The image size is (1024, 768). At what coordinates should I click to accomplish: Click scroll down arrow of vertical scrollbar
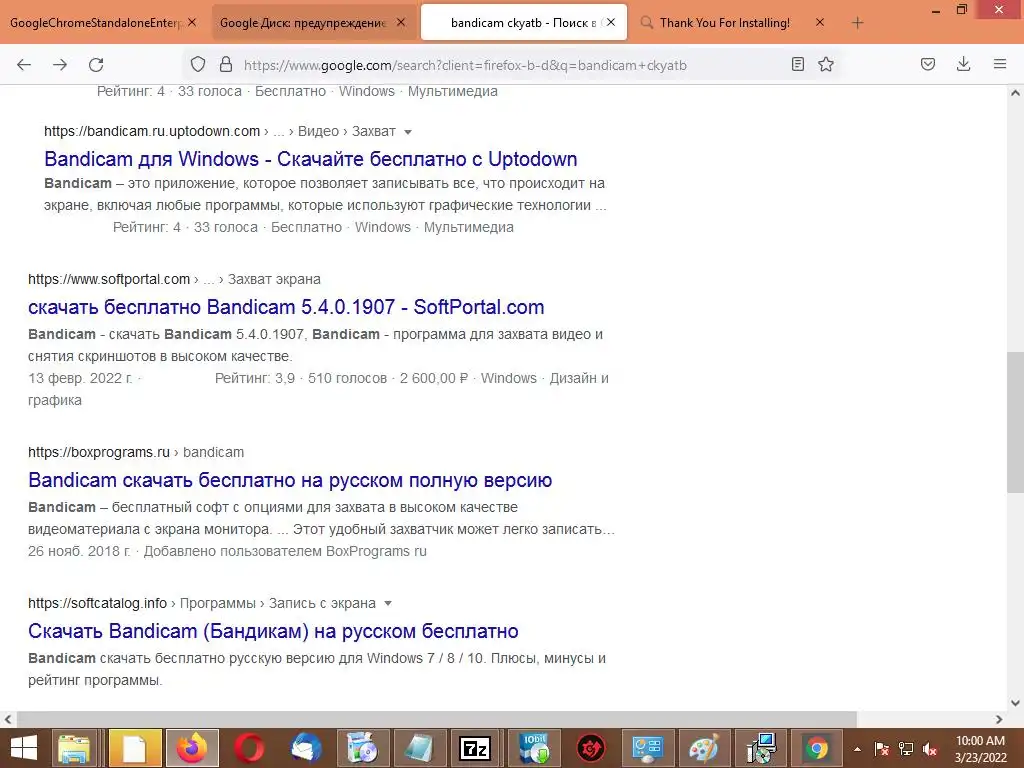pos(1015,703)
